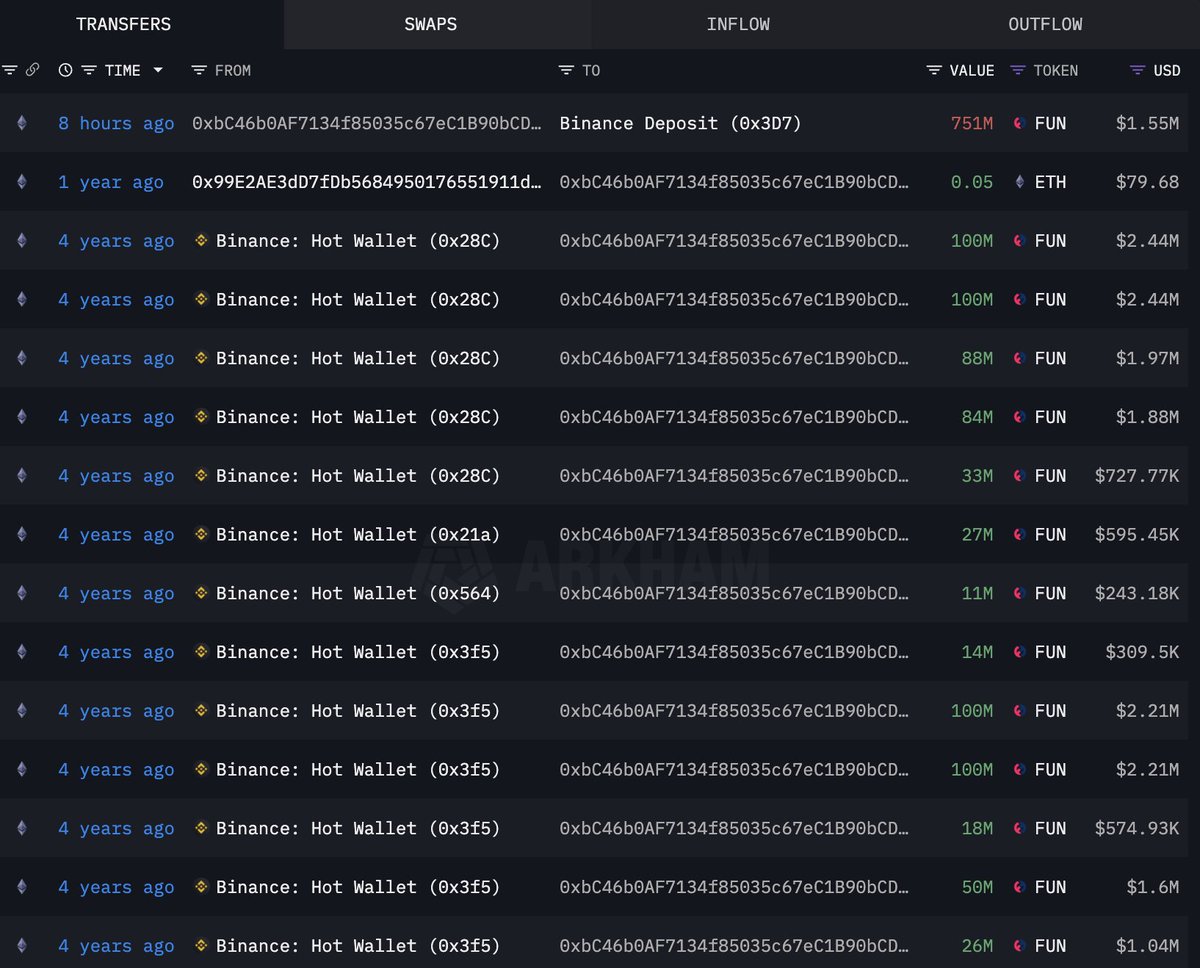
Task: Click the Binance logo beside Hot Wallet (0x21a)
Action: [201, 535]
